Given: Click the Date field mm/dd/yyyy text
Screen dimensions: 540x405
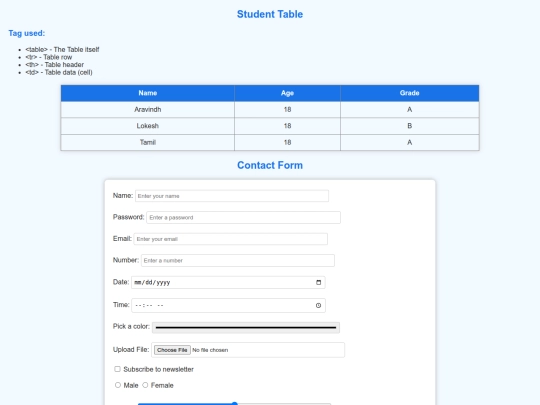Looking at the screenshot, I should (x=152, y=282).
